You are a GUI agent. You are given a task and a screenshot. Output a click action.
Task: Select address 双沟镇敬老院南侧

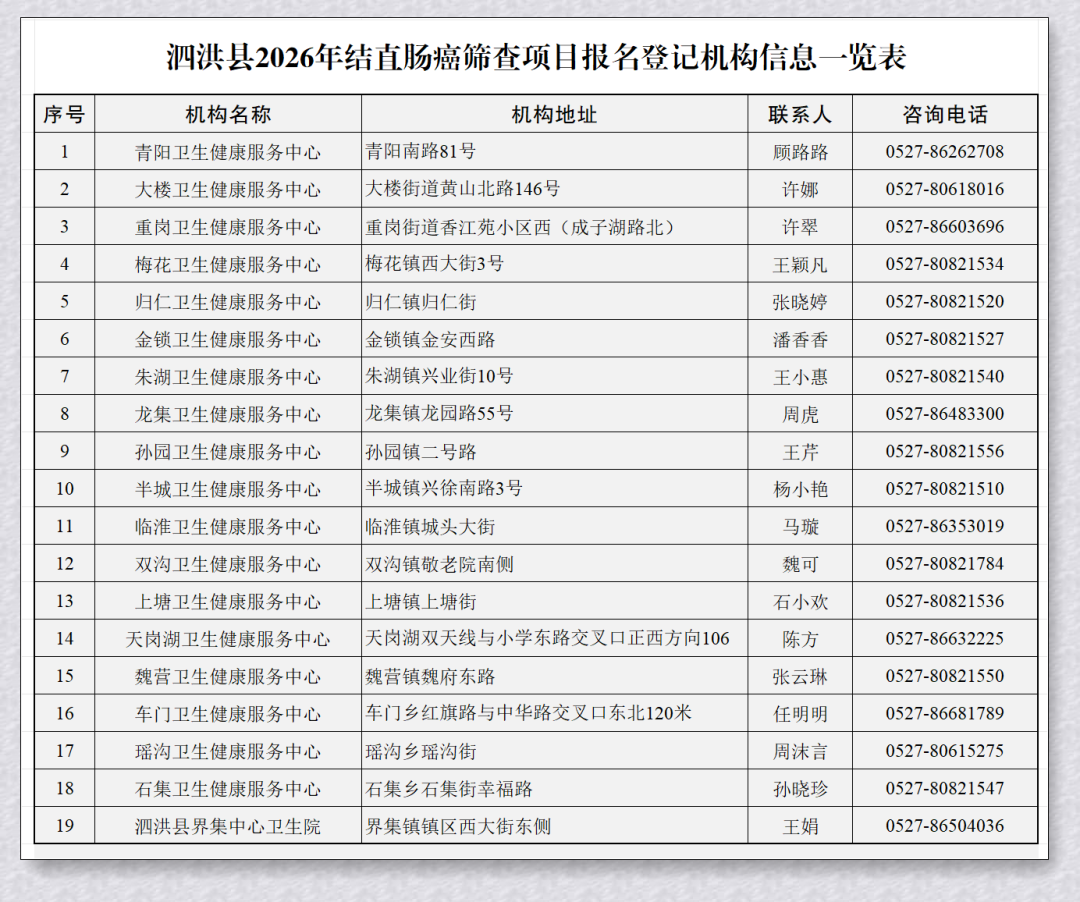pyautogui.click(x=440, y=564)
